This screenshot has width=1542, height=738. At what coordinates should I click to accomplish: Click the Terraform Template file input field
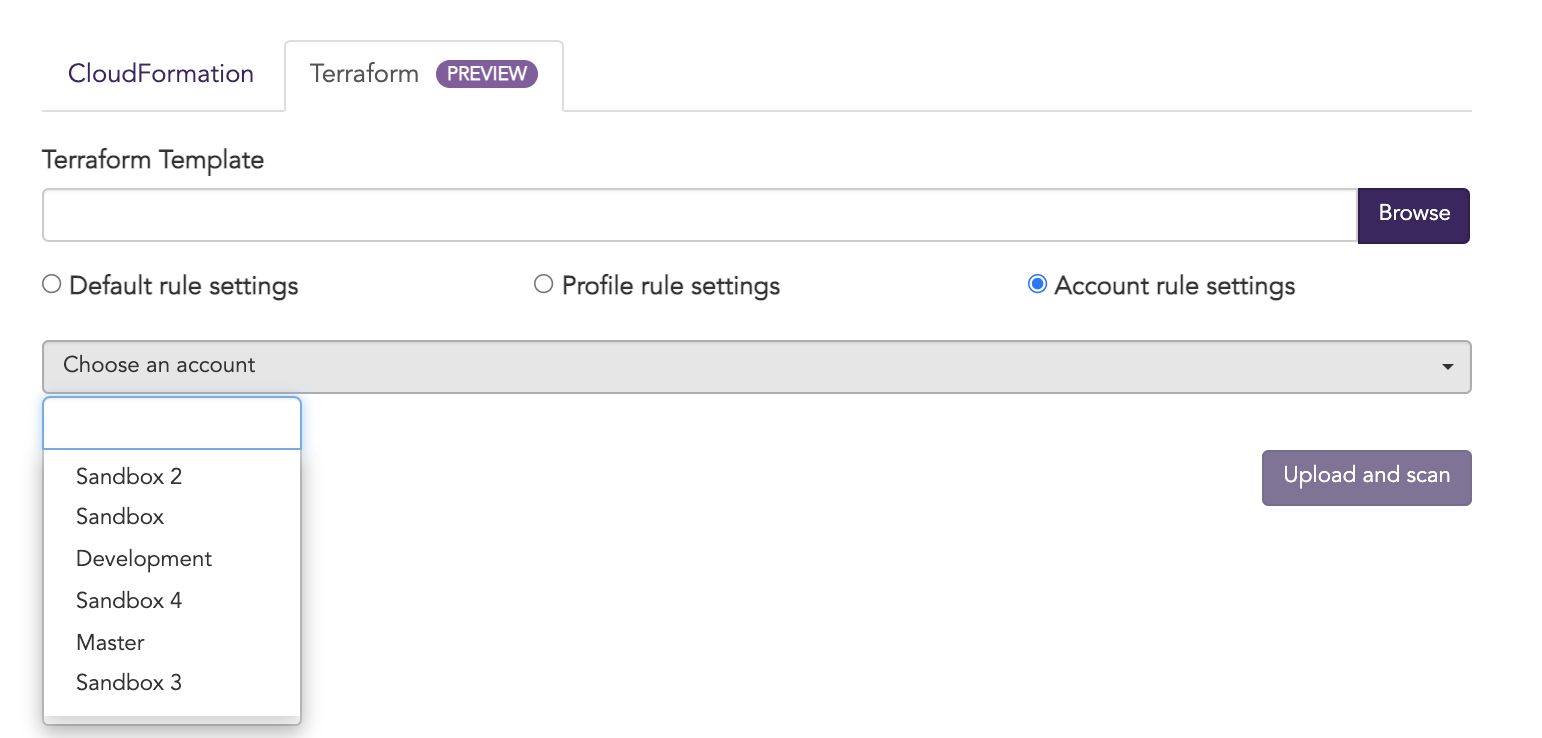(x=699, y=215)
